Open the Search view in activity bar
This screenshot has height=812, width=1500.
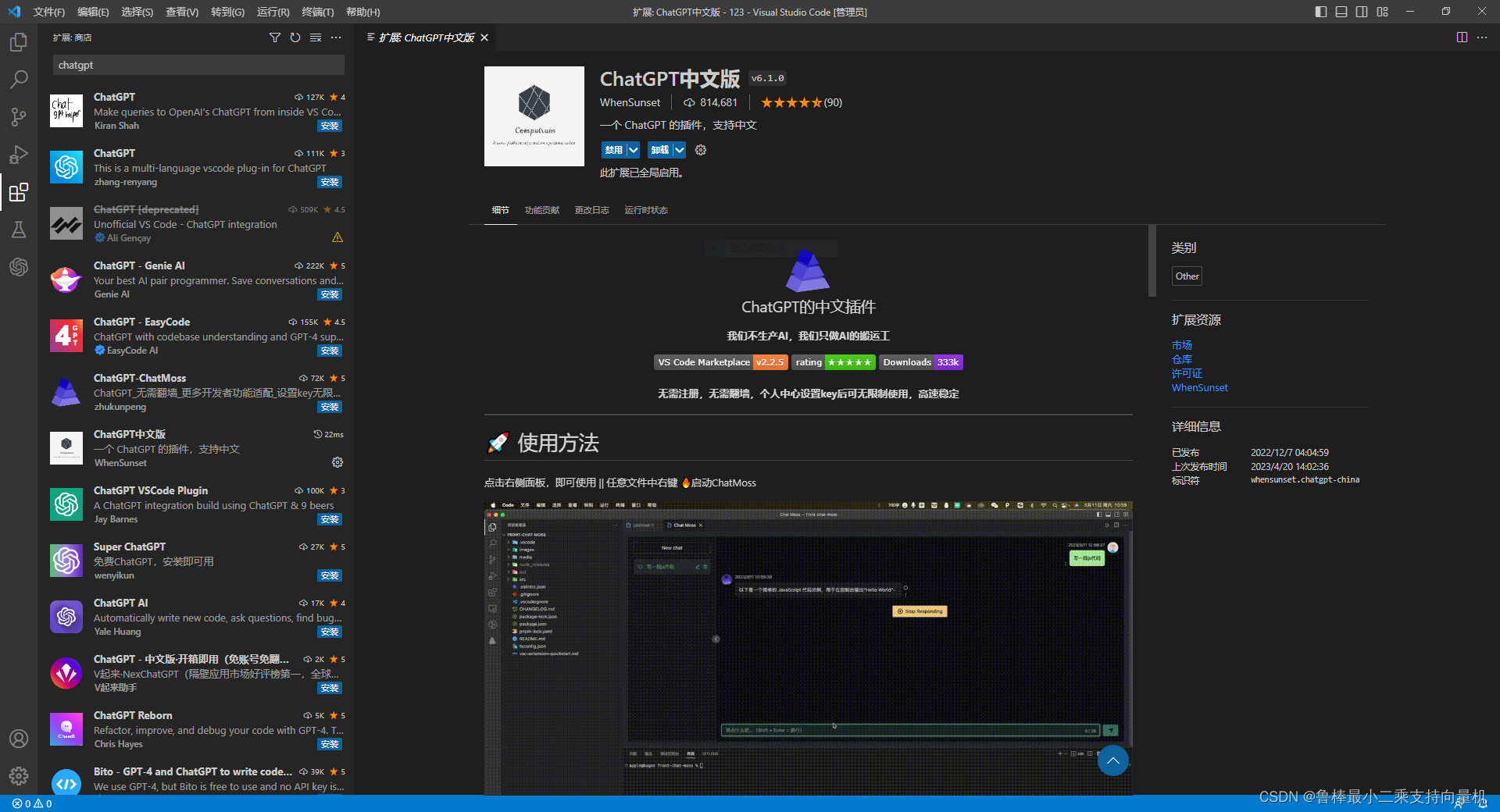(19, 79)
